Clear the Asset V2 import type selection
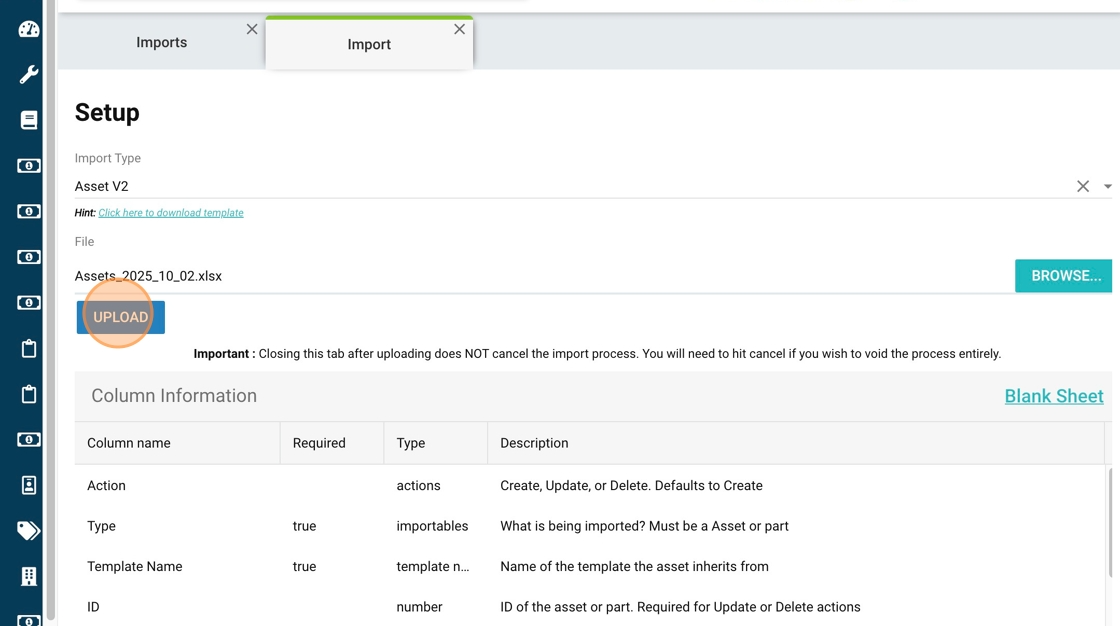1120x626 pixels. [x=1082, y=186]
